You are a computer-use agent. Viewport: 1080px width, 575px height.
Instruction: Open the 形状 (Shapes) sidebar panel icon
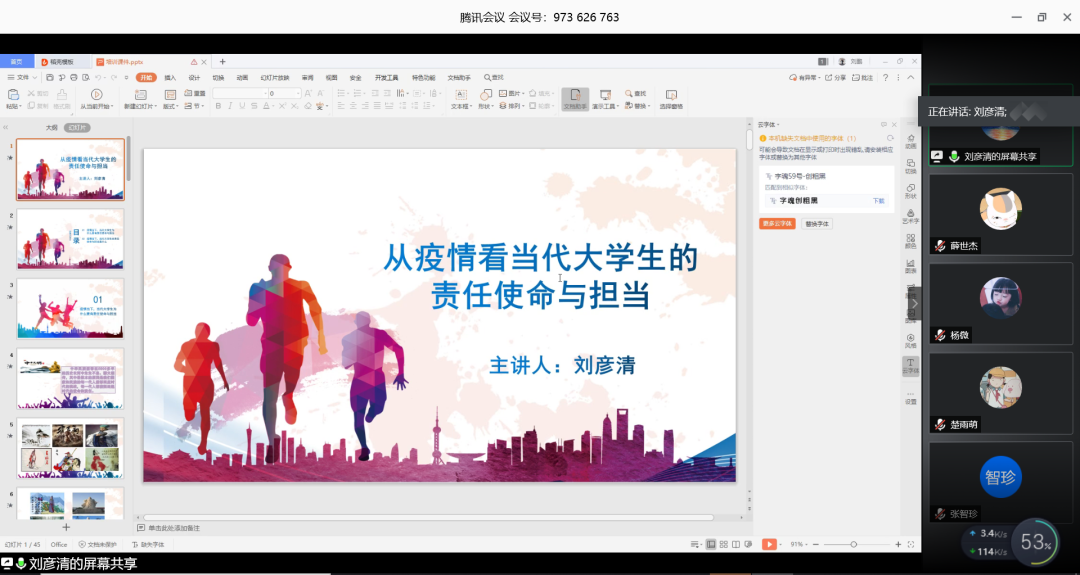pyautogui.click(x=910, y=190)
